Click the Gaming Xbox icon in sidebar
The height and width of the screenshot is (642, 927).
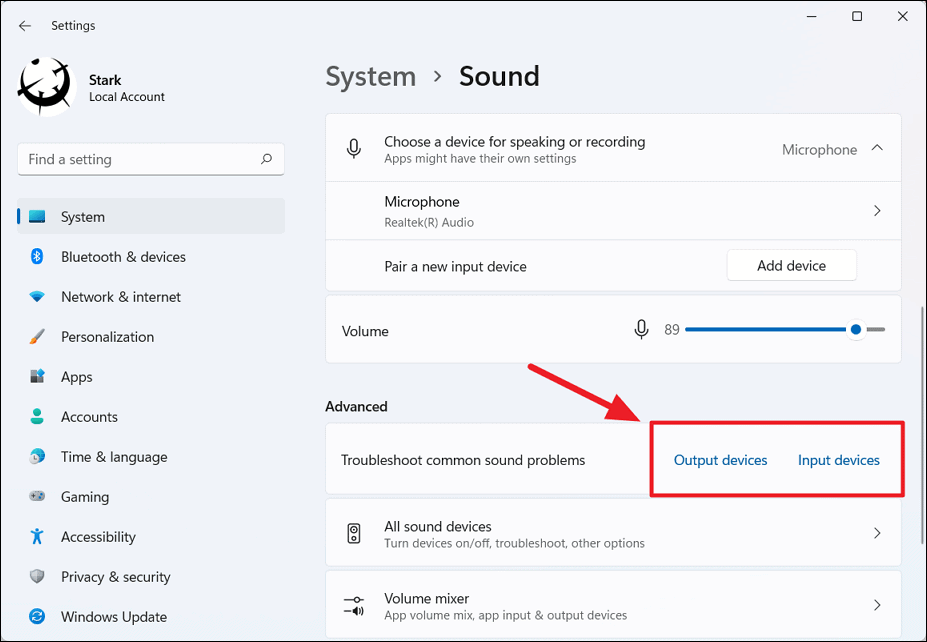pos(38,497)
